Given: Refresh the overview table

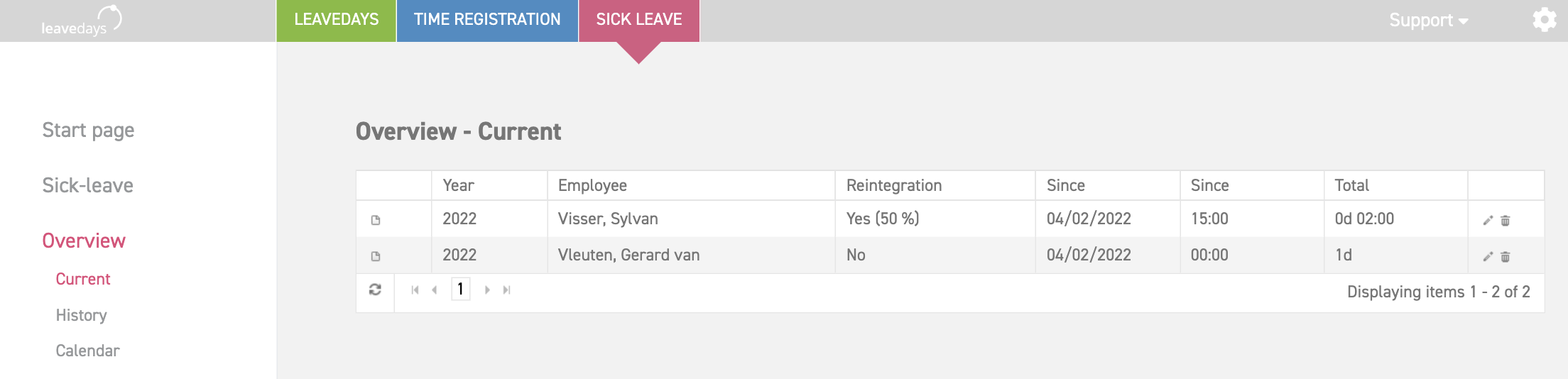Looking at the screenshot, I should (375, 290).
